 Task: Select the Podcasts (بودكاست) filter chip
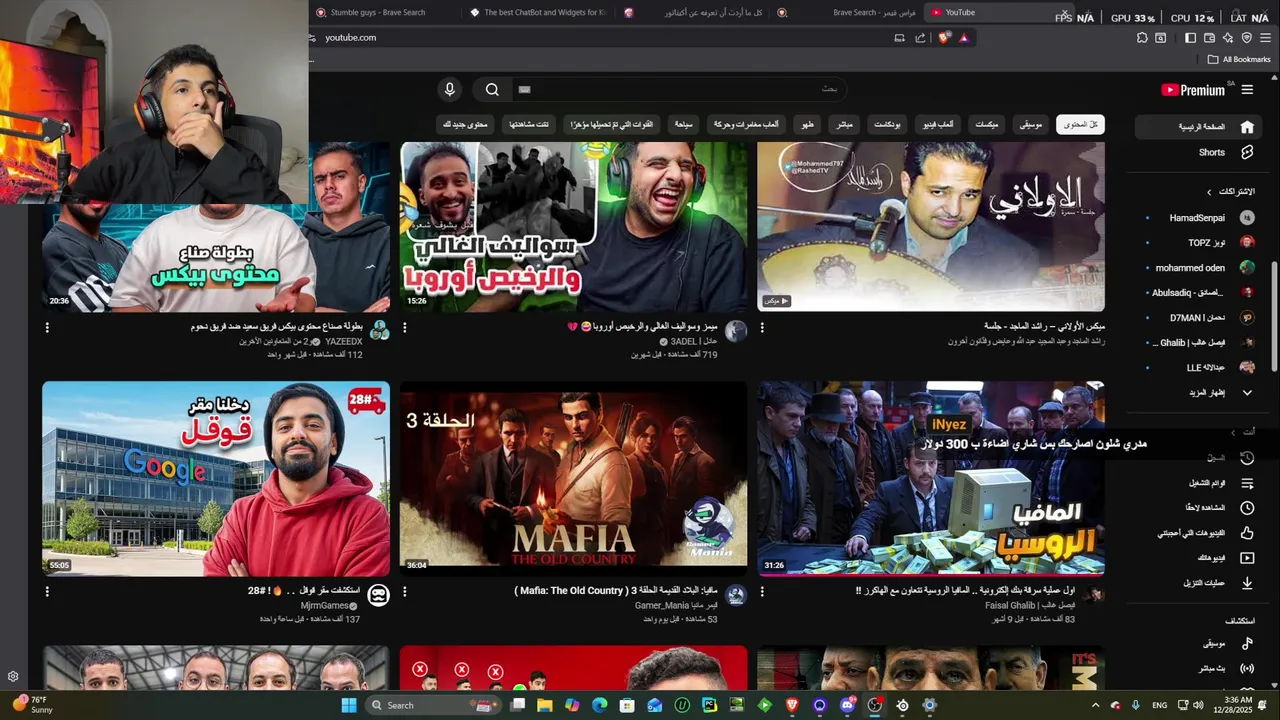click(887, 125)
